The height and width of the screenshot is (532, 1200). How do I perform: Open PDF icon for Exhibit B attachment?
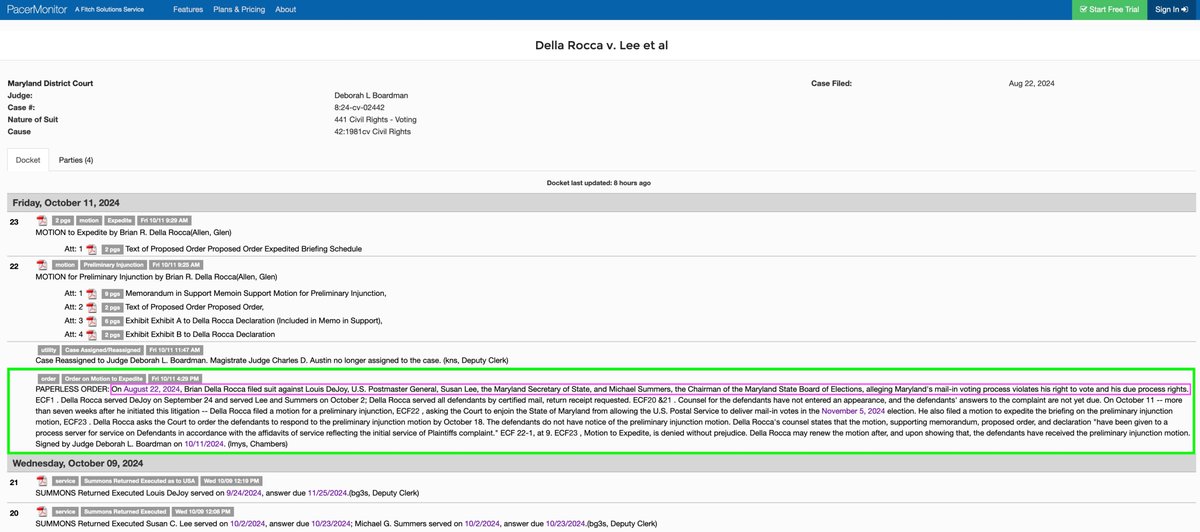tap(92, 336)
